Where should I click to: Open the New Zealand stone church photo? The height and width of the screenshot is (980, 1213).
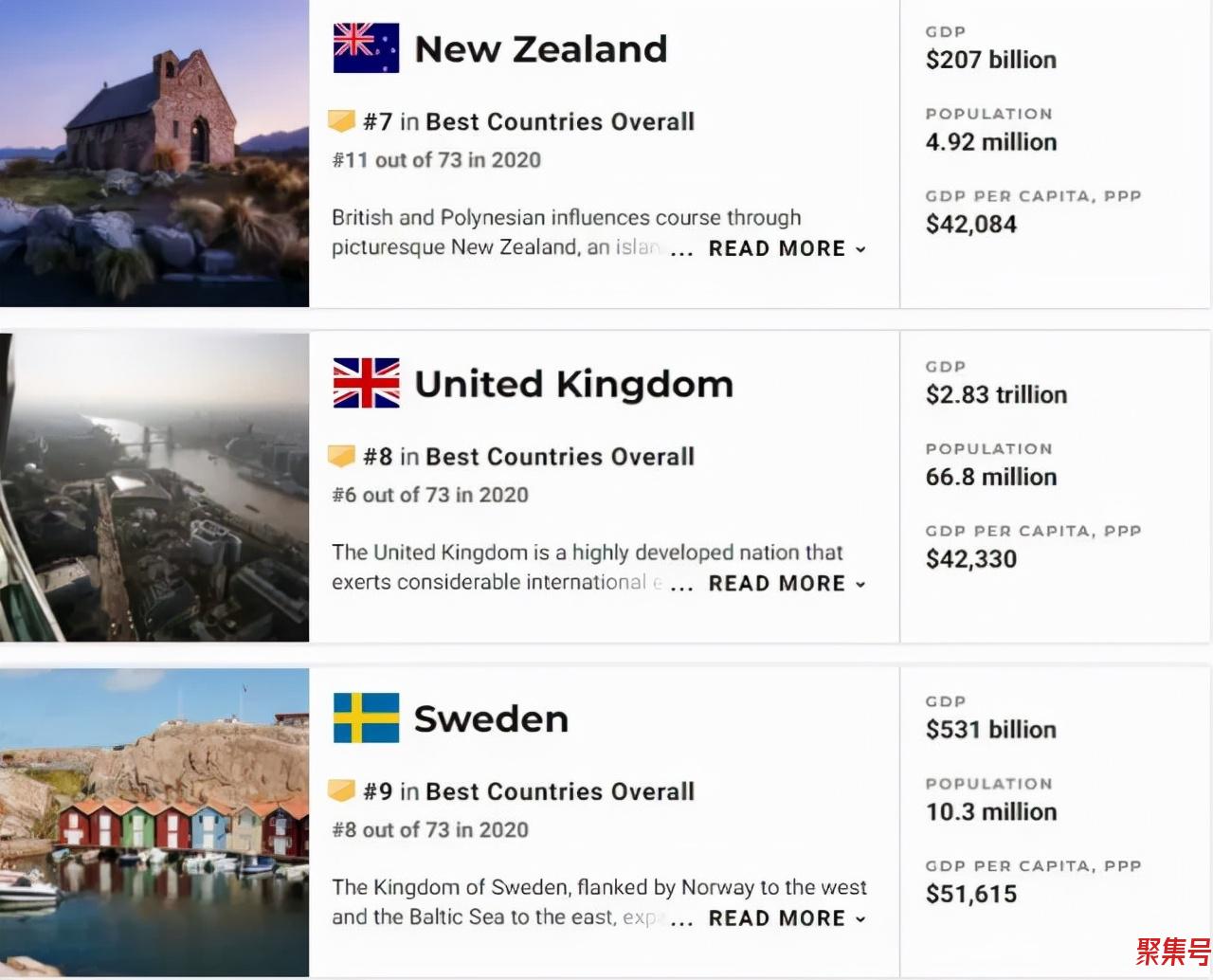coord(154,153)
